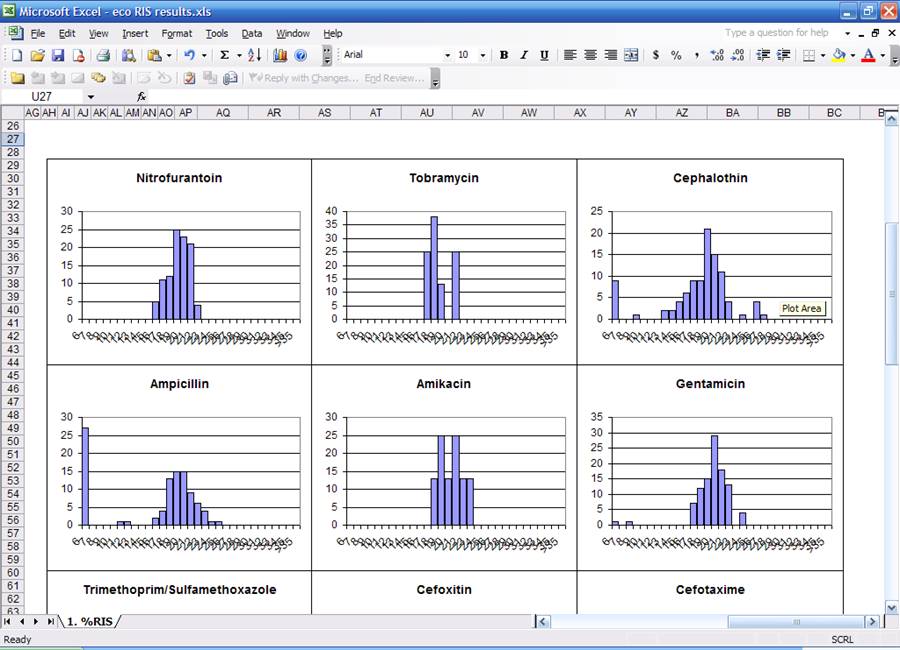This screenshot has height=650, width=900.
Task: Select the Amikacin chart title
Action: [x=443, y=384]
